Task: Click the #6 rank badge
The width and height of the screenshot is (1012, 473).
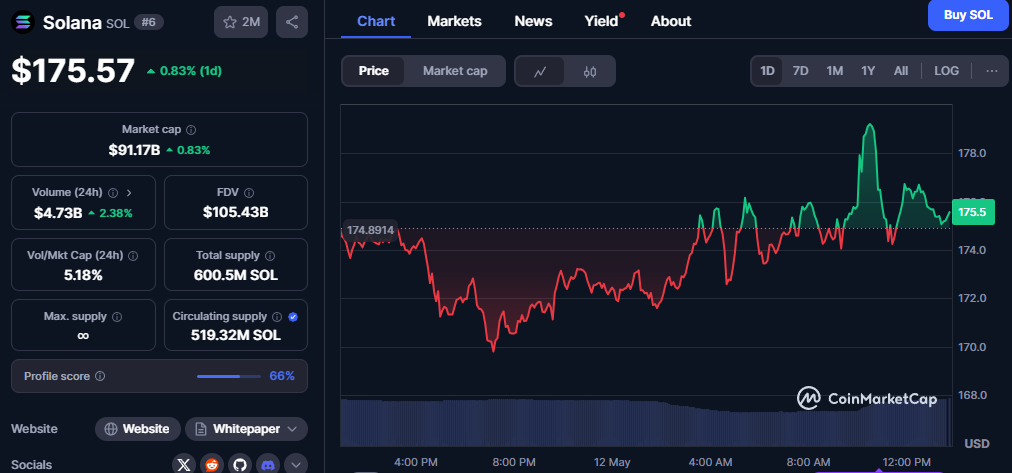Action: (x=149, y=23)
